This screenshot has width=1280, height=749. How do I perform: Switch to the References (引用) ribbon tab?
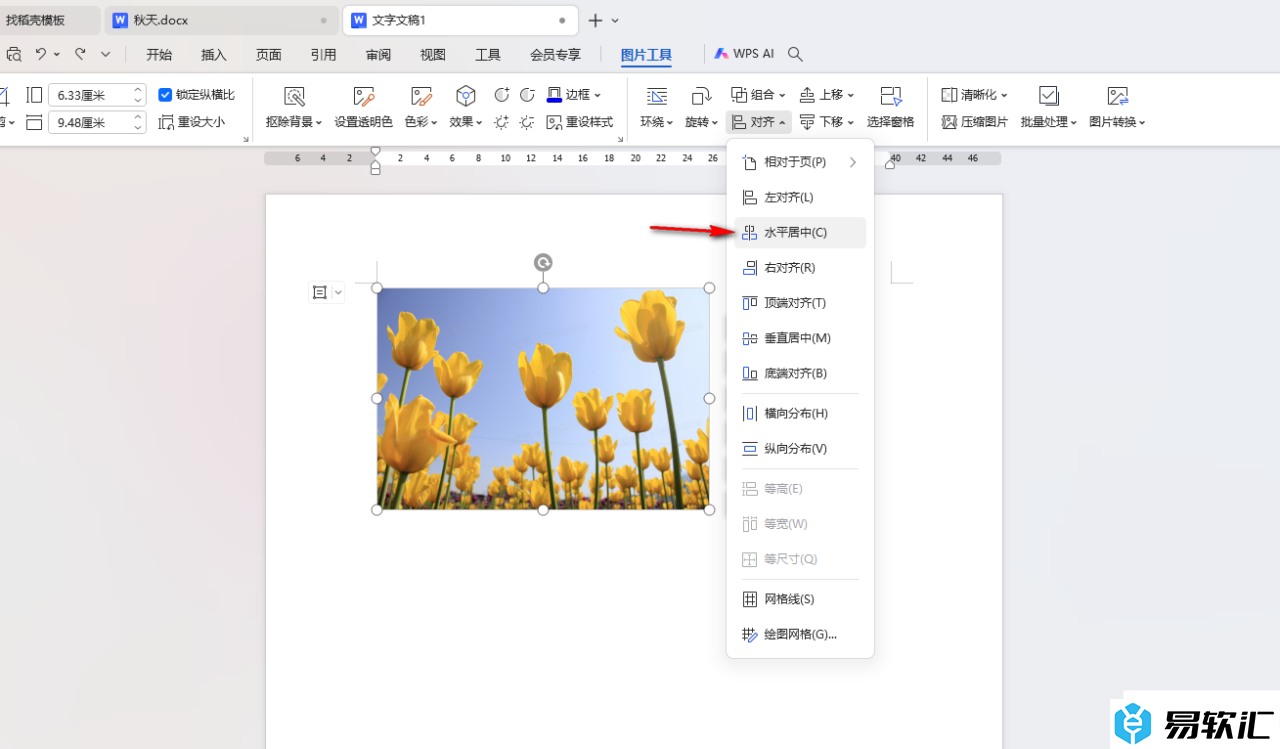pos(323,55)
